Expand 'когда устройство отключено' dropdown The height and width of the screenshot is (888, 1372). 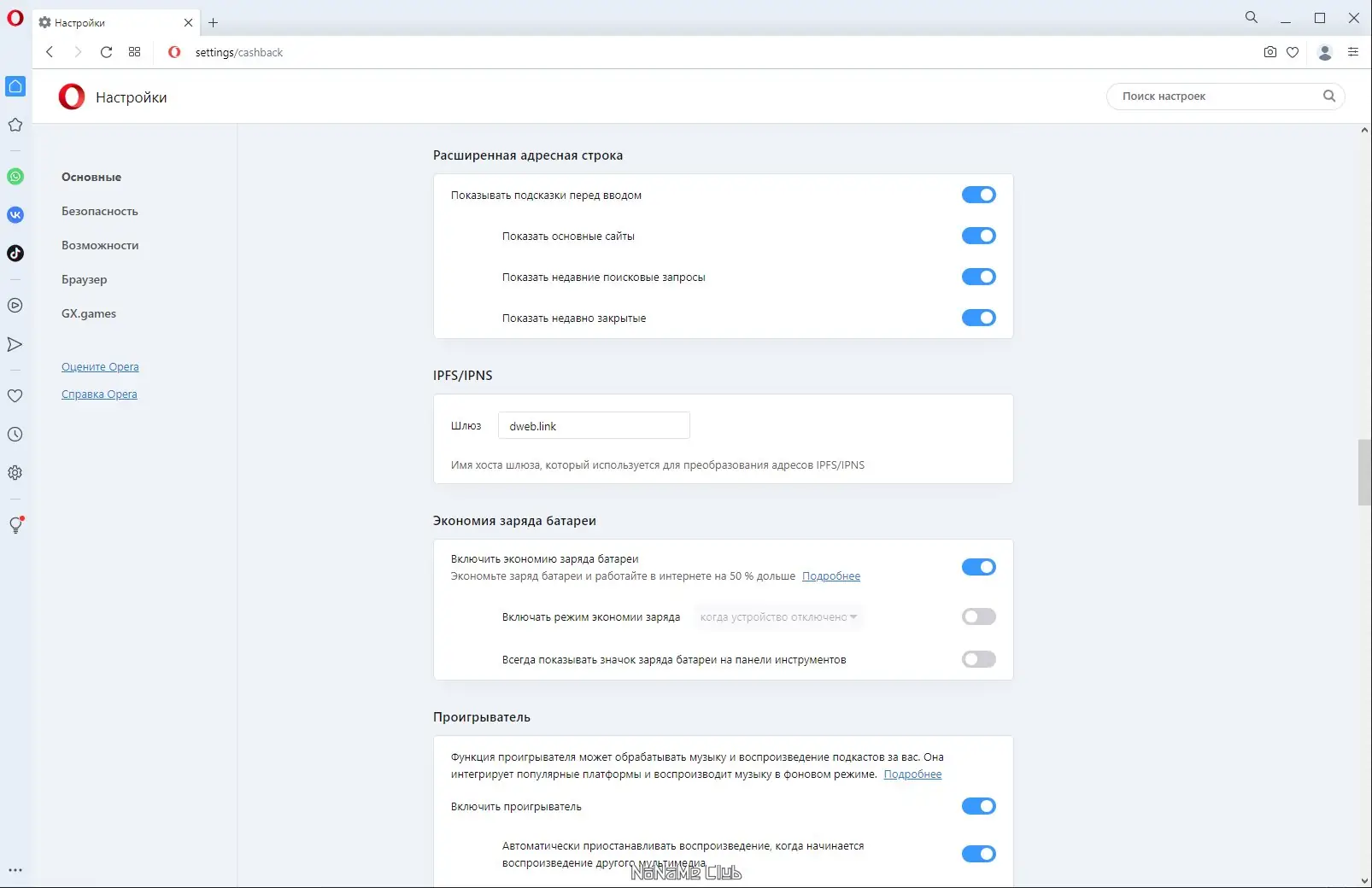[778, 617]
